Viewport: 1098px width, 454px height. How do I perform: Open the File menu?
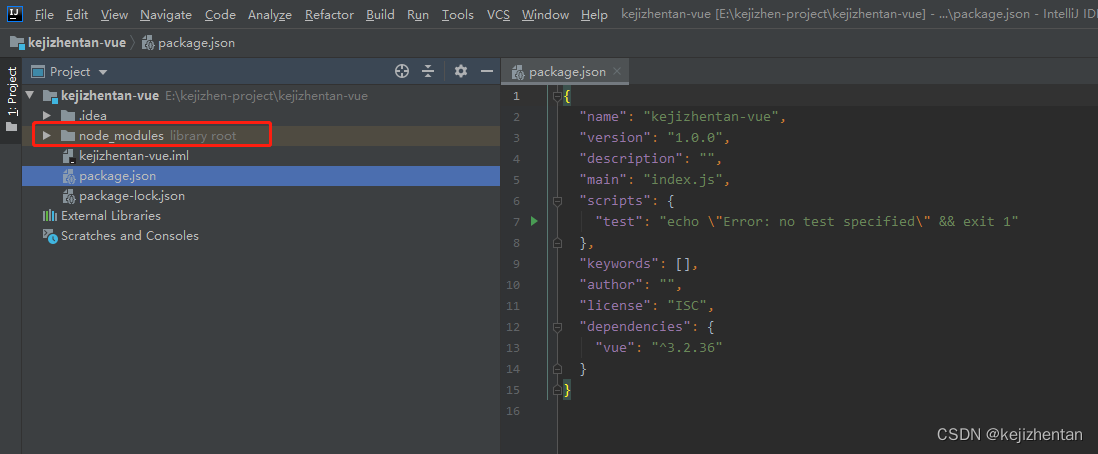coord(43,14)
